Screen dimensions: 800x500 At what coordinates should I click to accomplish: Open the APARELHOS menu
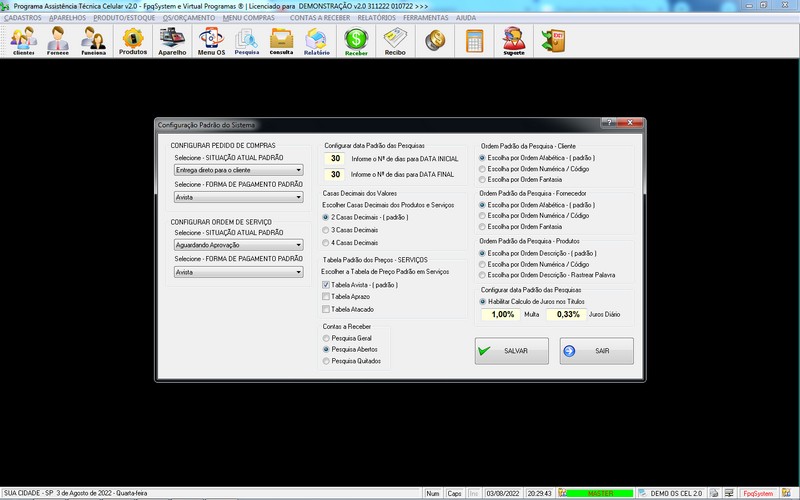[x=67, y=18]
